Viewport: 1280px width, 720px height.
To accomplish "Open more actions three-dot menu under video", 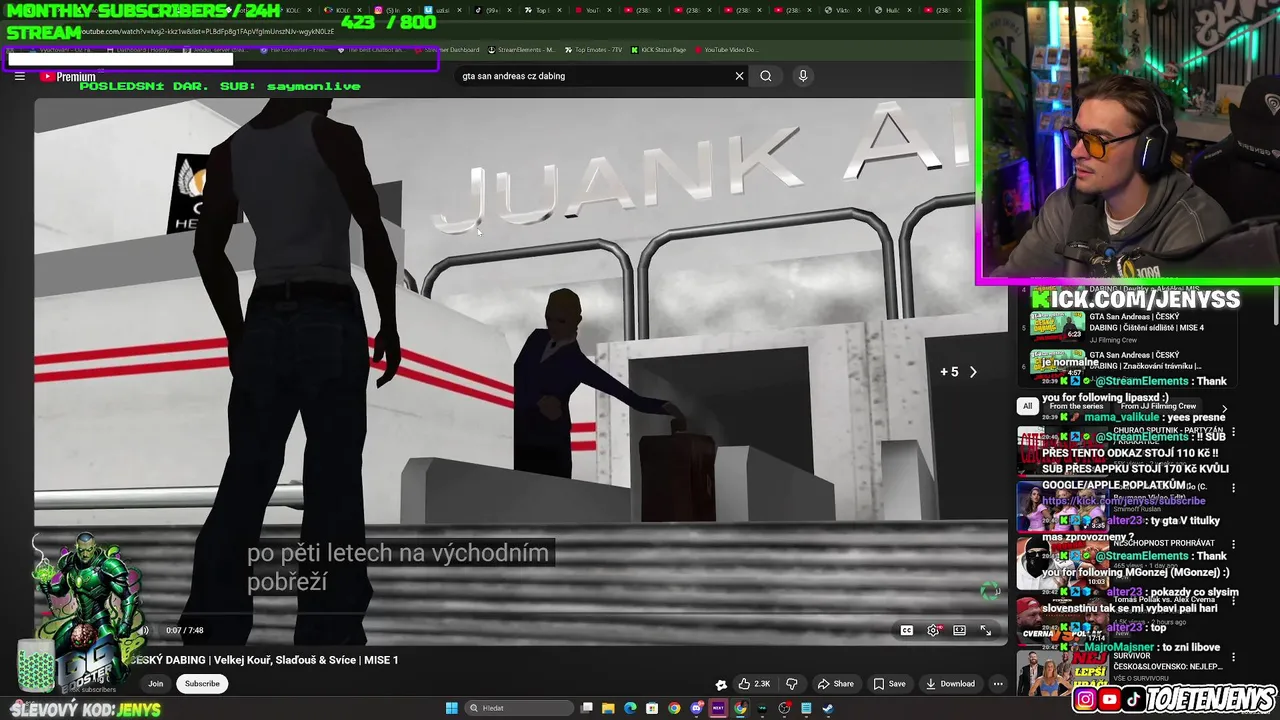I will (x=997, y=684).
